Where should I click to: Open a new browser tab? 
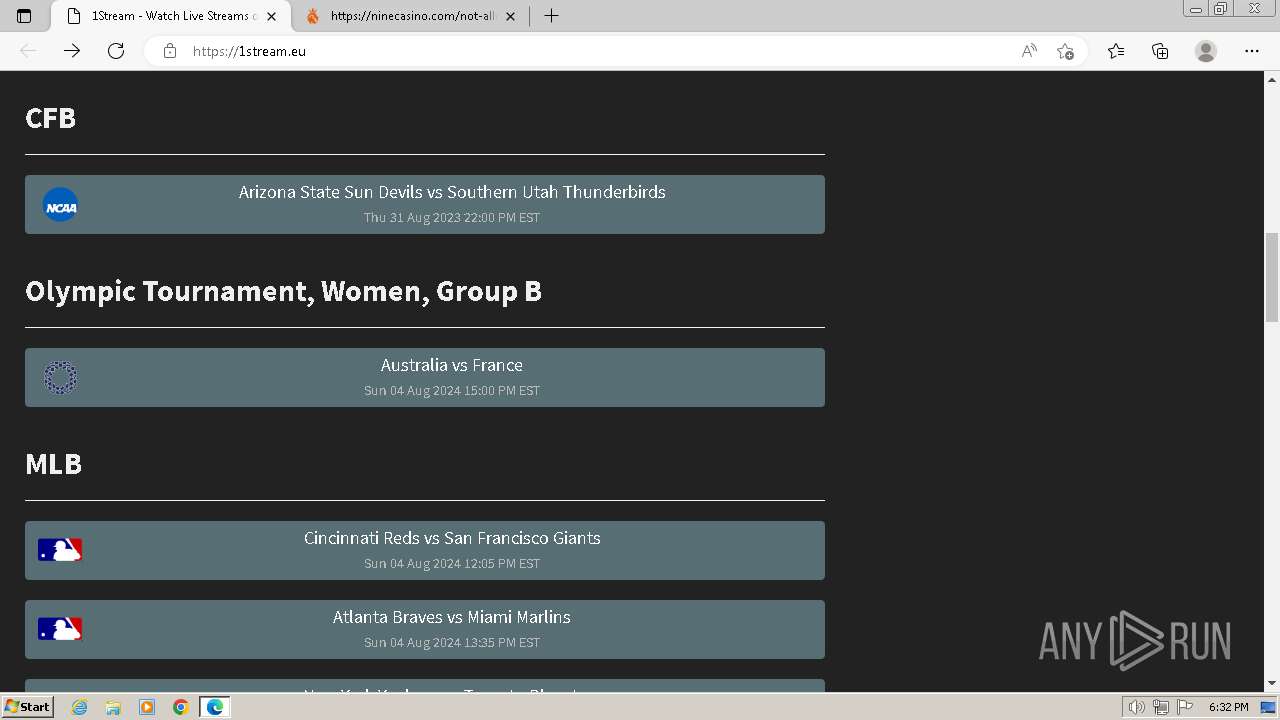pos(551,16)
